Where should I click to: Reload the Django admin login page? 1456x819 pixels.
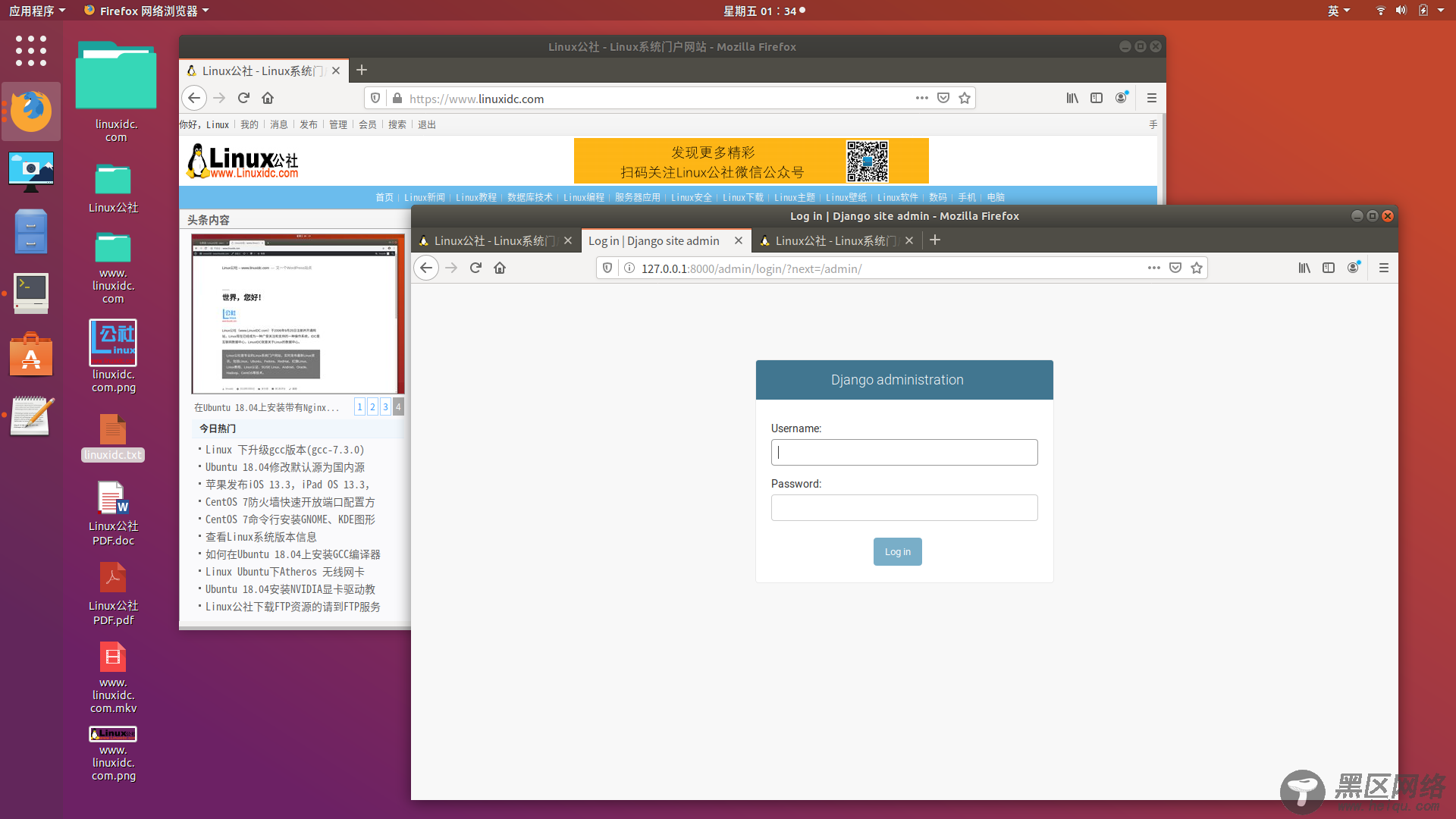pyautogui.click(x=475, y=268)
